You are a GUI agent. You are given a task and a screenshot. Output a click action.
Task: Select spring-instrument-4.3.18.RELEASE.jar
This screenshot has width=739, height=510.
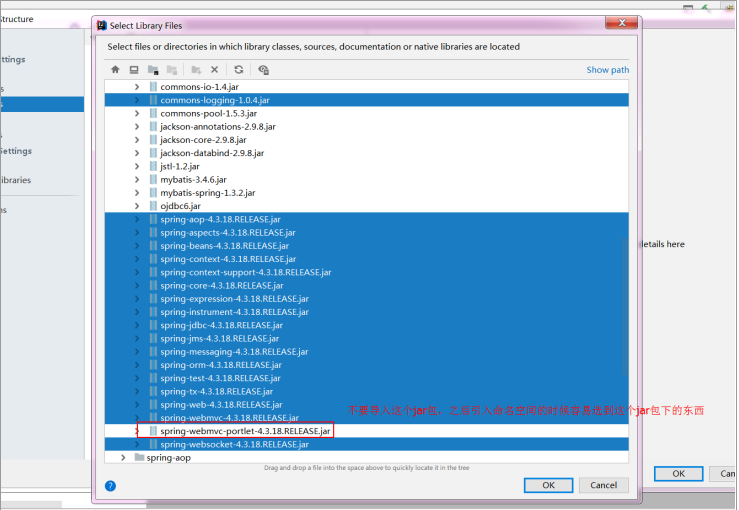367,312
